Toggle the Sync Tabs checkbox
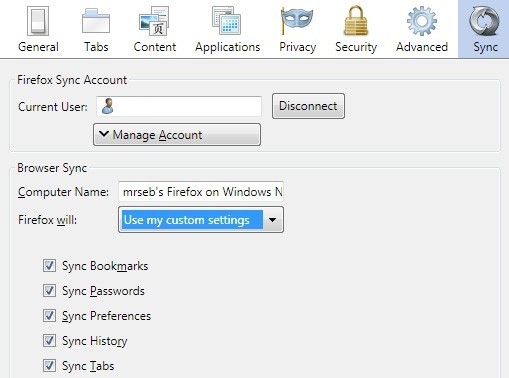Viewport: 509px width, 378px height. click(x=49, y=366)
